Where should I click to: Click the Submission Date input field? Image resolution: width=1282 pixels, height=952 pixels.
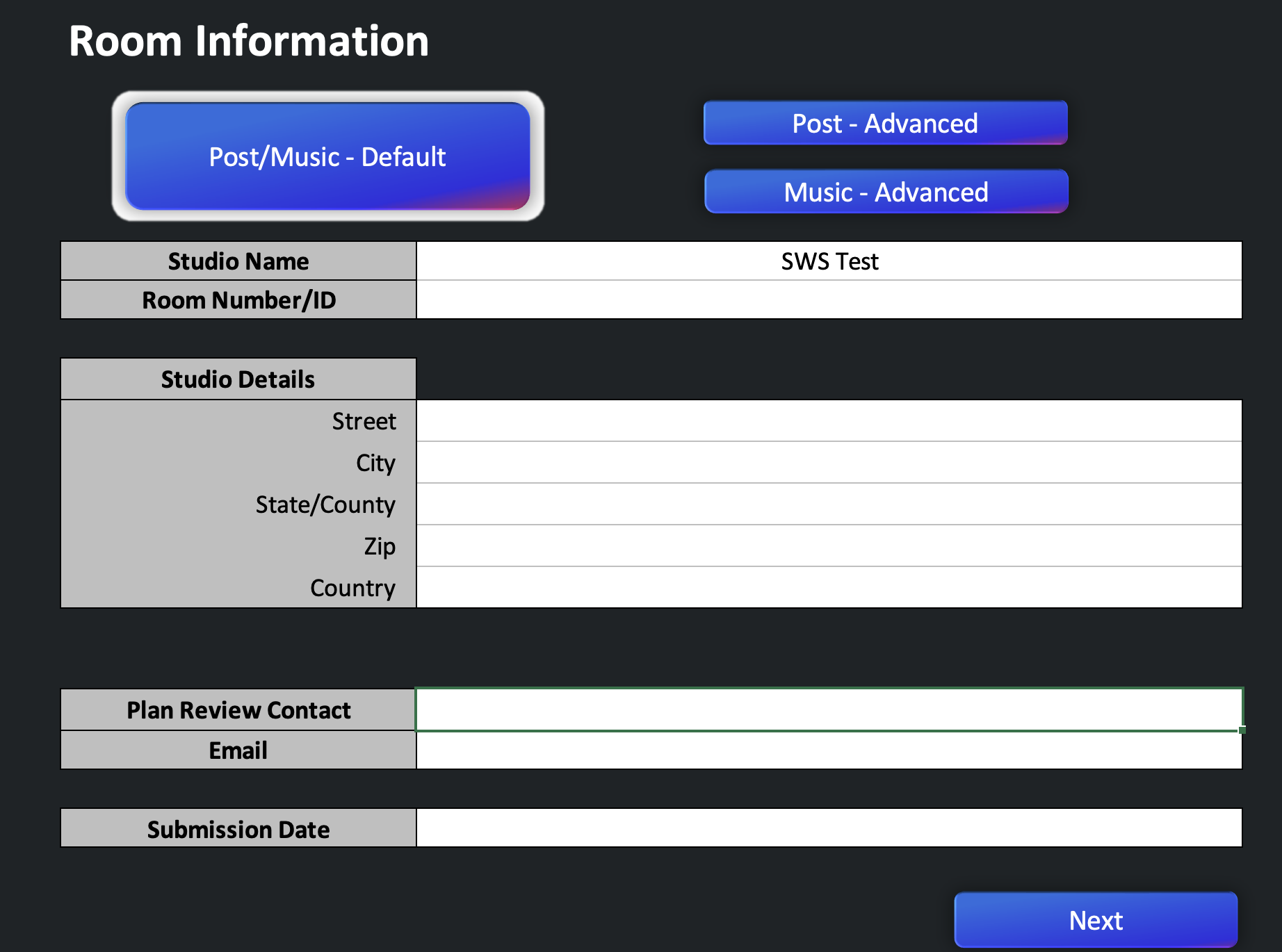click(829, 828)
